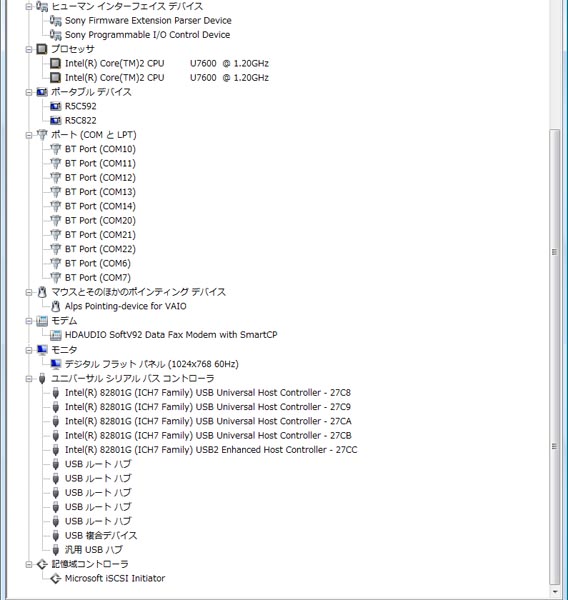Select the R5C822 device entry

tap(81, 121)
